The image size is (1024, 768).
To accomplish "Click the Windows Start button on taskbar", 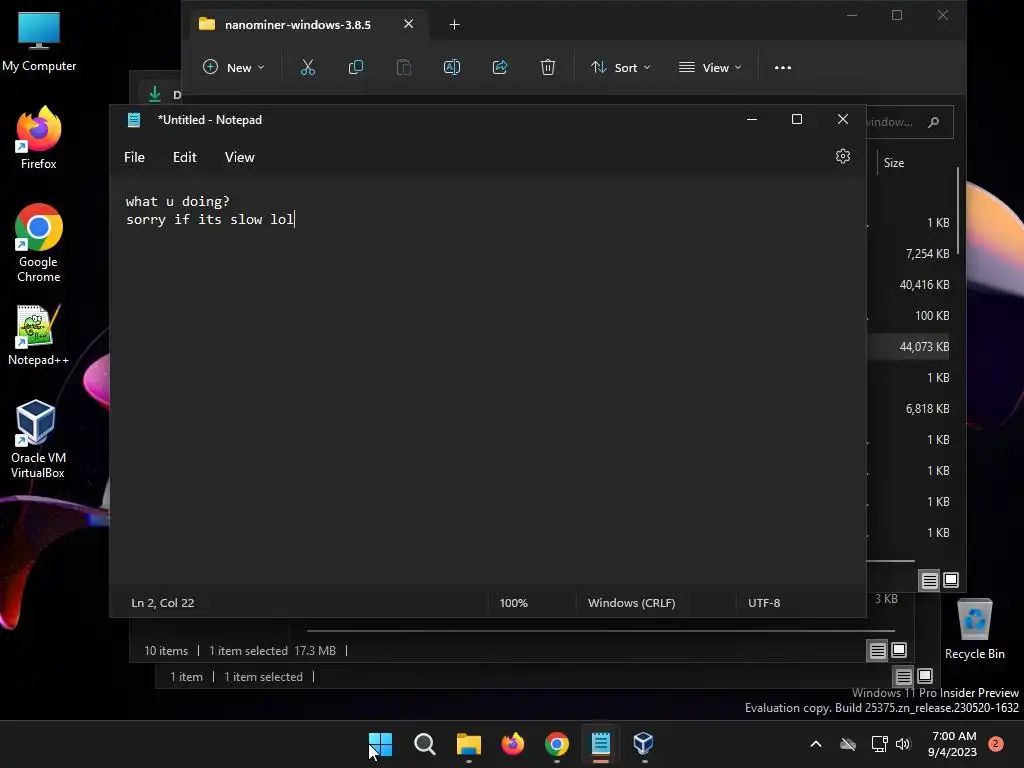I will pyautogui.click(x=380, y=744).
